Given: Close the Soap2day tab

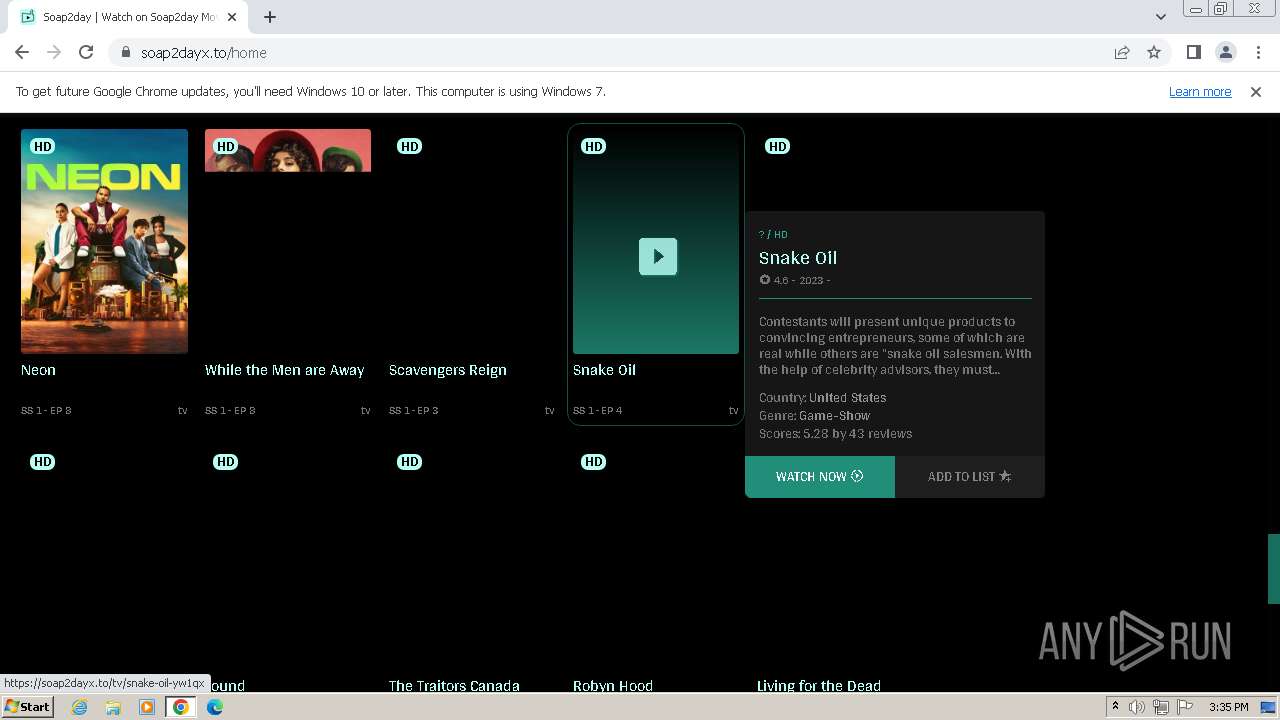Looking at the screenshot, I should [x=232, y=17].
